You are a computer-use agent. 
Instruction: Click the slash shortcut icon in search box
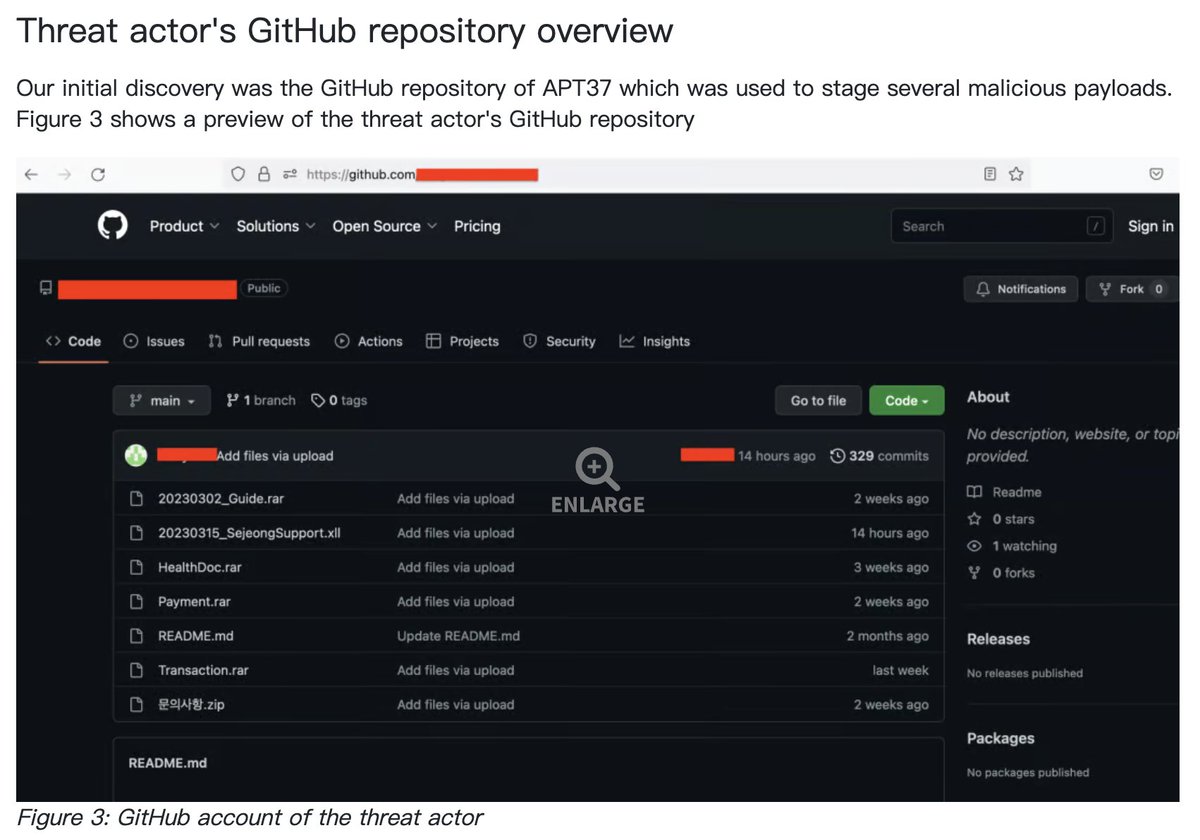(x=1097, y=227)
